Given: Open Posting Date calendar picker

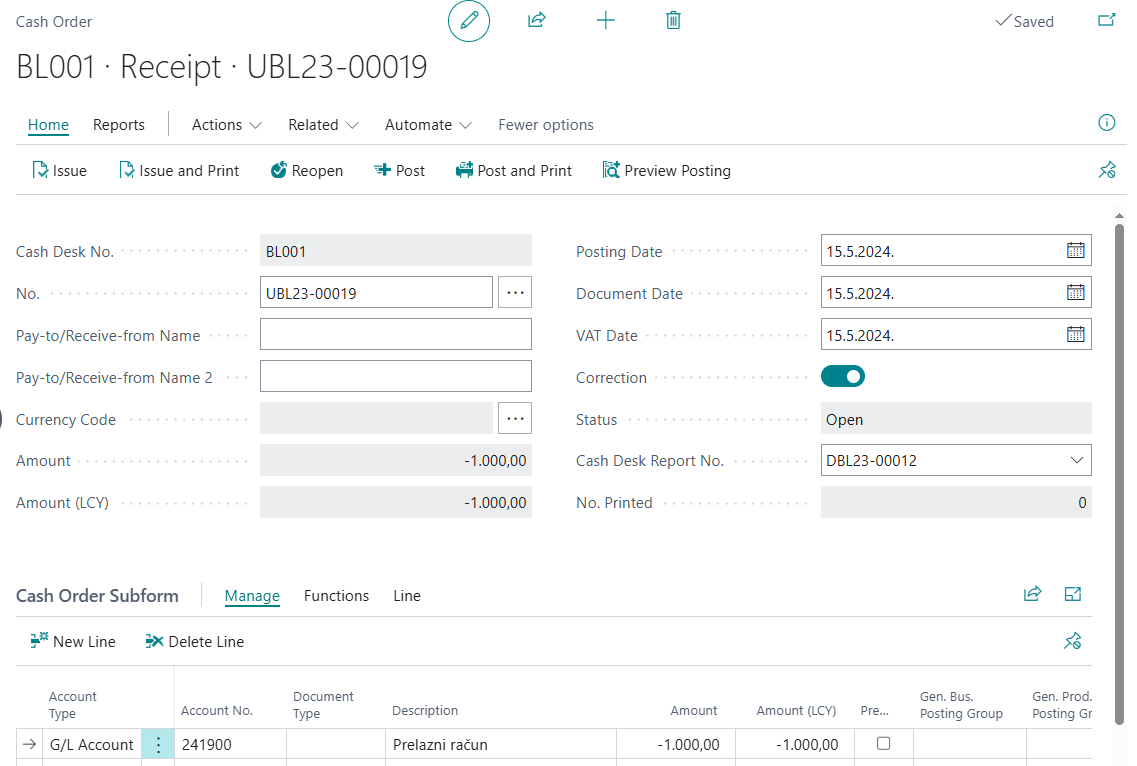Looking at the screenshot, I should (1075, 250).
